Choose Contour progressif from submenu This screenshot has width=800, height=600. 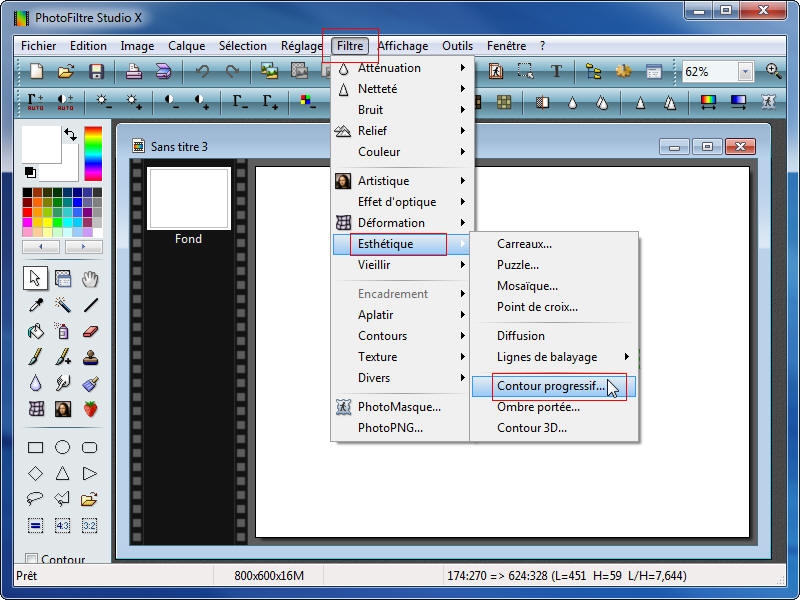pyautogui.click(x=554, y=386)
